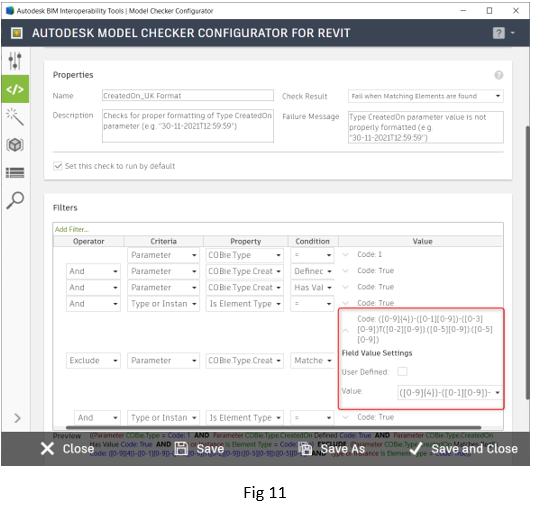This screenshot has height=508, width=535.
Task: Open Criteria dropdown in COBie.Type row
Action: pyautogui.click(x=163, y=255)
